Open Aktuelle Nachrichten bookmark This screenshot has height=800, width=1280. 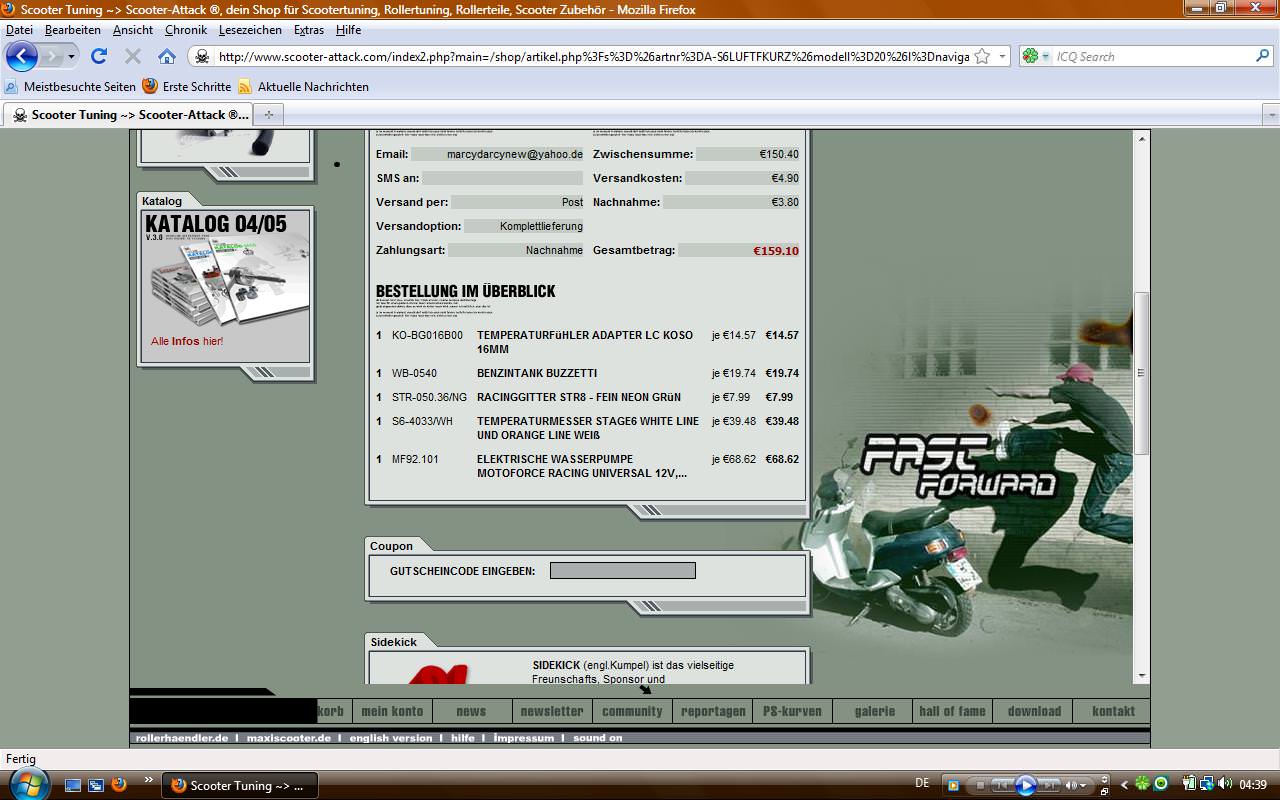point(304,87)
